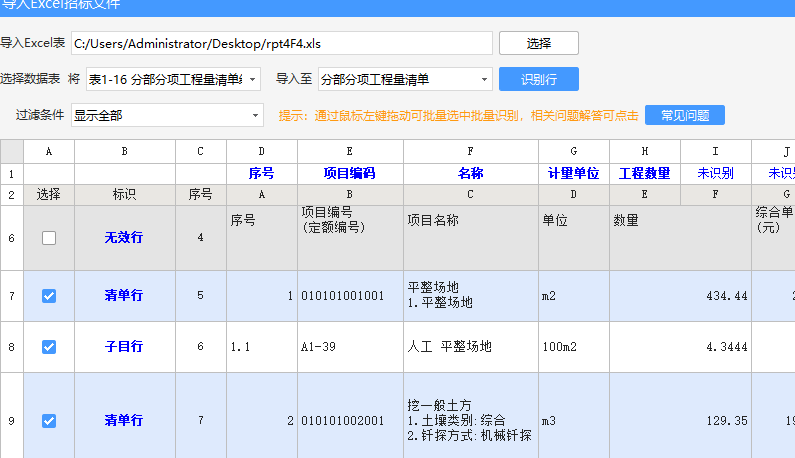Select the cell containing A1-39
Viewport: 795px width, 458px height.
(350, 347)
